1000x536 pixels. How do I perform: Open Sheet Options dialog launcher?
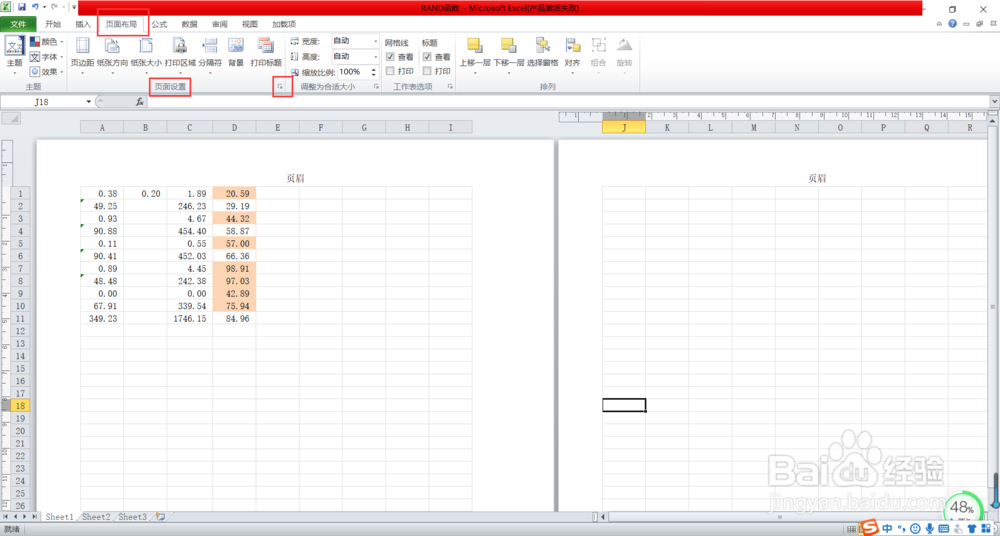pos(450,86)
